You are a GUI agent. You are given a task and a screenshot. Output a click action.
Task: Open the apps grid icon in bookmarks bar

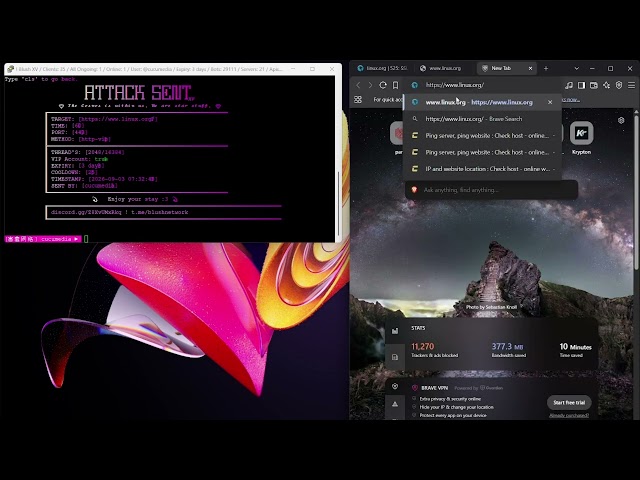358,100
